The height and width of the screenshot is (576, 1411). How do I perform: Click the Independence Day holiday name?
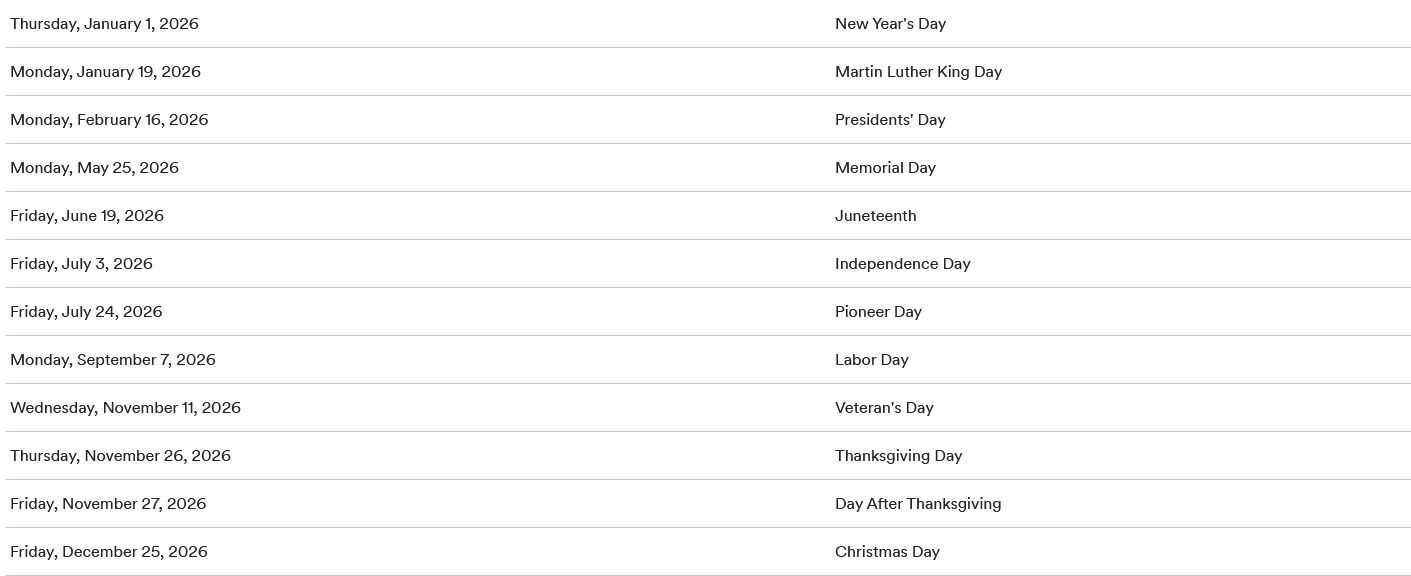[x=902, y=264]
